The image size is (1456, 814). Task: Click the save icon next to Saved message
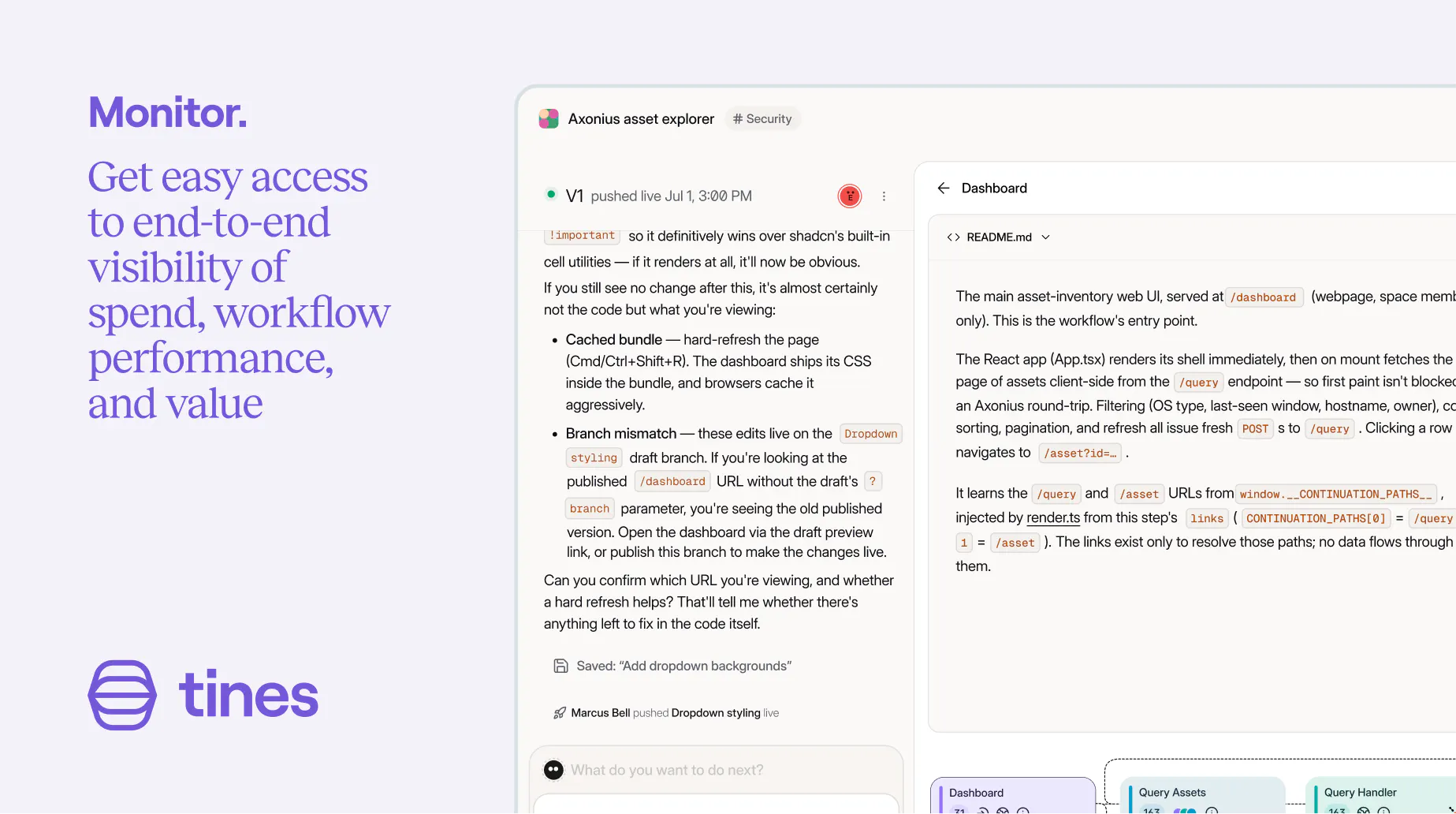click(560, 667)
